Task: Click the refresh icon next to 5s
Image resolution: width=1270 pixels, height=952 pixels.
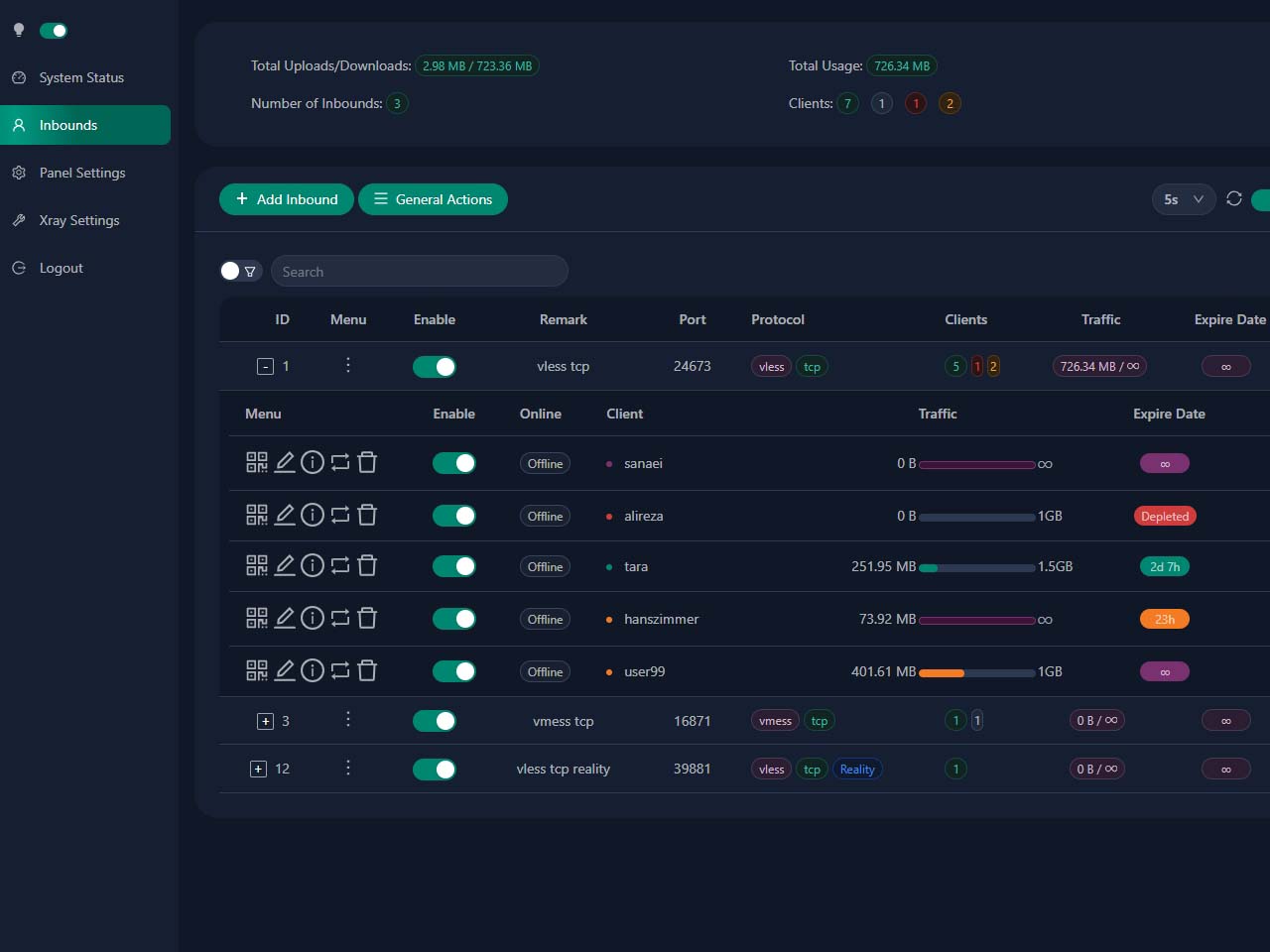Action: (1234, 198)
